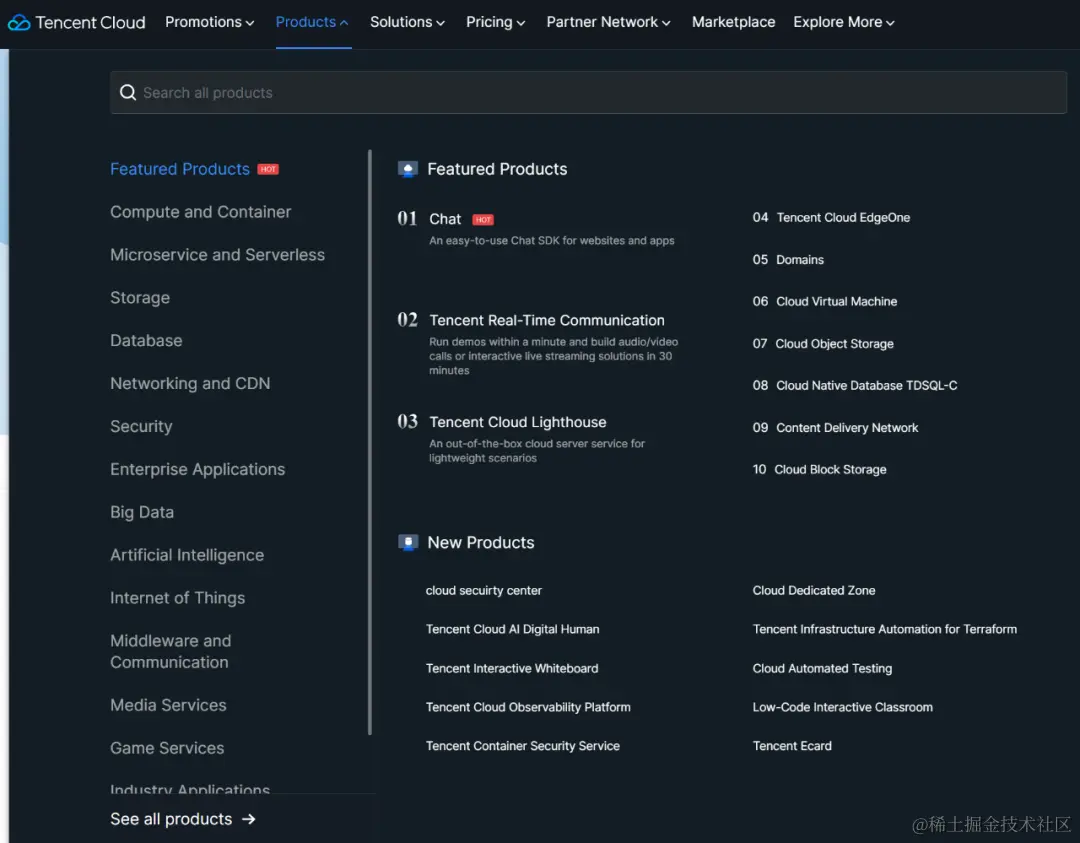This screenshot has height=843, width=1080.
Task: Select the Big Data category
Action: pos(142,512)
